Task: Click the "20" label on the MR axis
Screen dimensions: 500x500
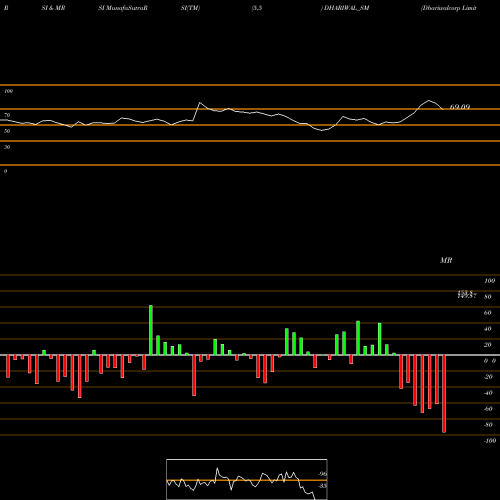Action: 488,345
